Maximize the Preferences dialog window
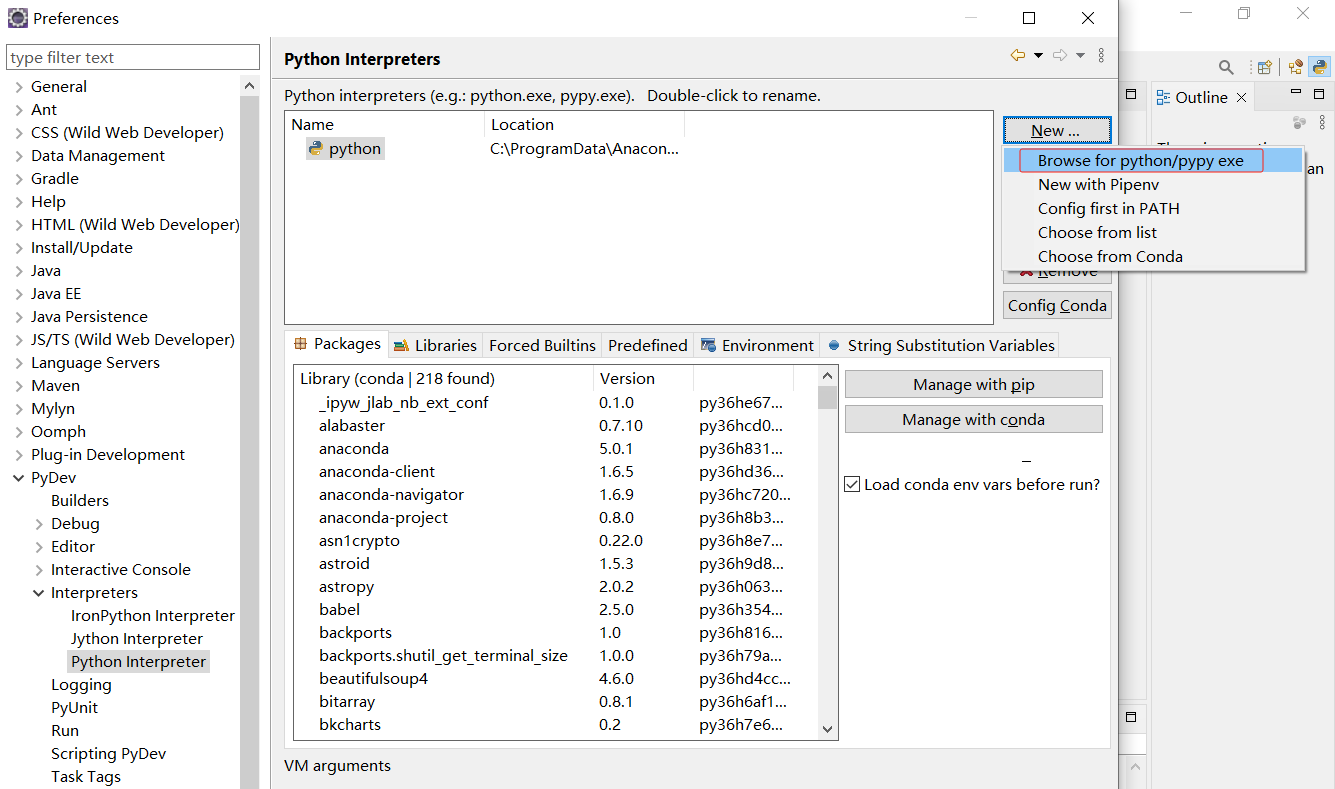This screenshot has width=1335, height=789. click(1029, 18)
